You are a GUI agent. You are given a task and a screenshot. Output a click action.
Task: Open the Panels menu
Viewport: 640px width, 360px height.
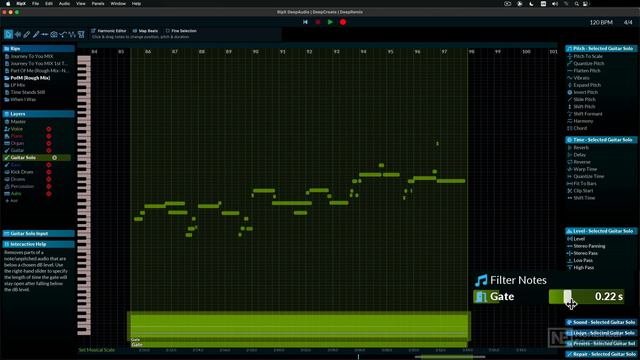point(98,4)
